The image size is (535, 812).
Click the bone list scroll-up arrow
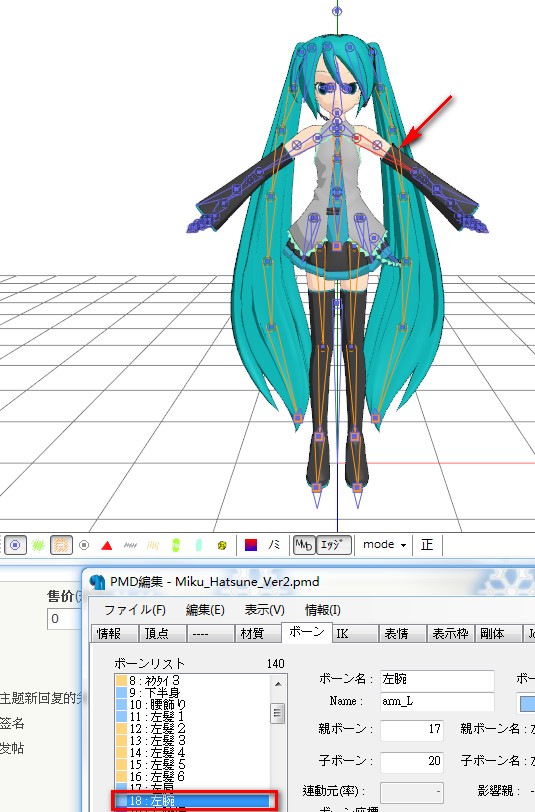click(278, 684)
